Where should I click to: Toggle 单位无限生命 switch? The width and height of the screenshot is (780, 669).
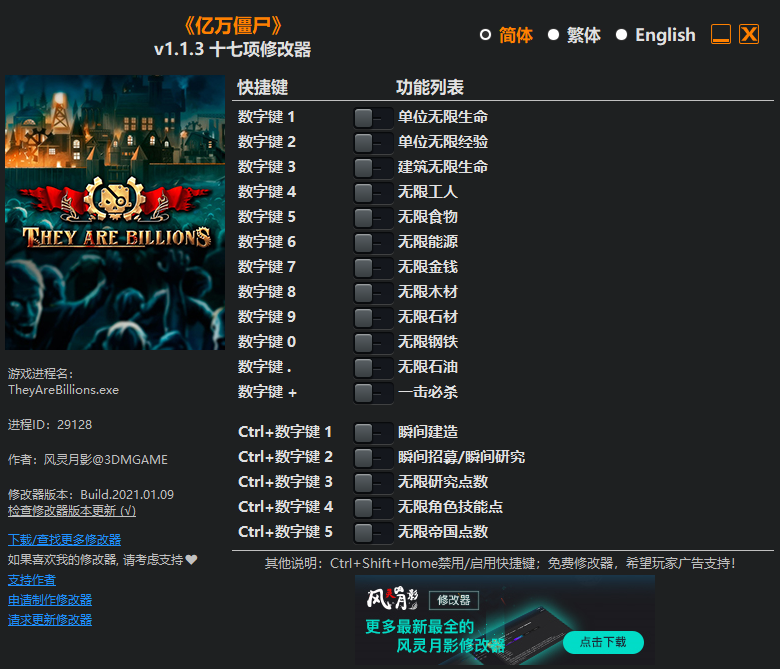[x=373, y=118]
